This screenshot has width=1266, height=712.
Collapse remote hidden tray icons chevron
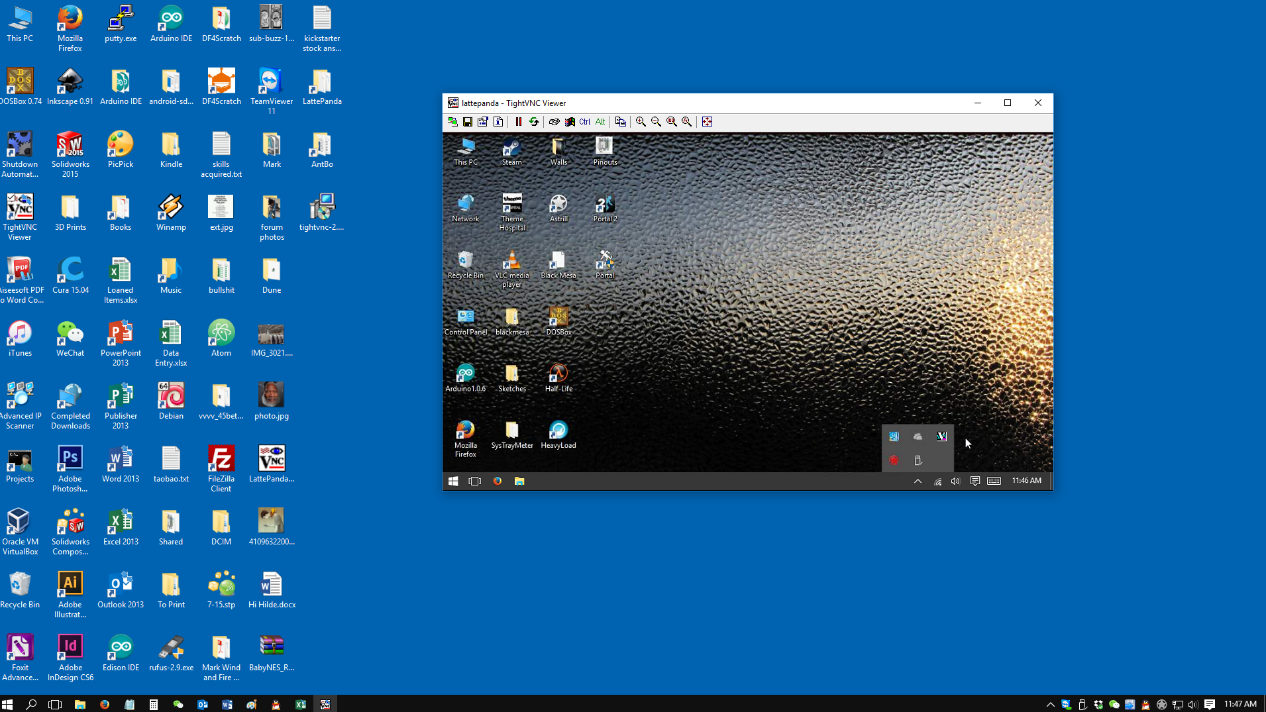(x=918, y=481)
